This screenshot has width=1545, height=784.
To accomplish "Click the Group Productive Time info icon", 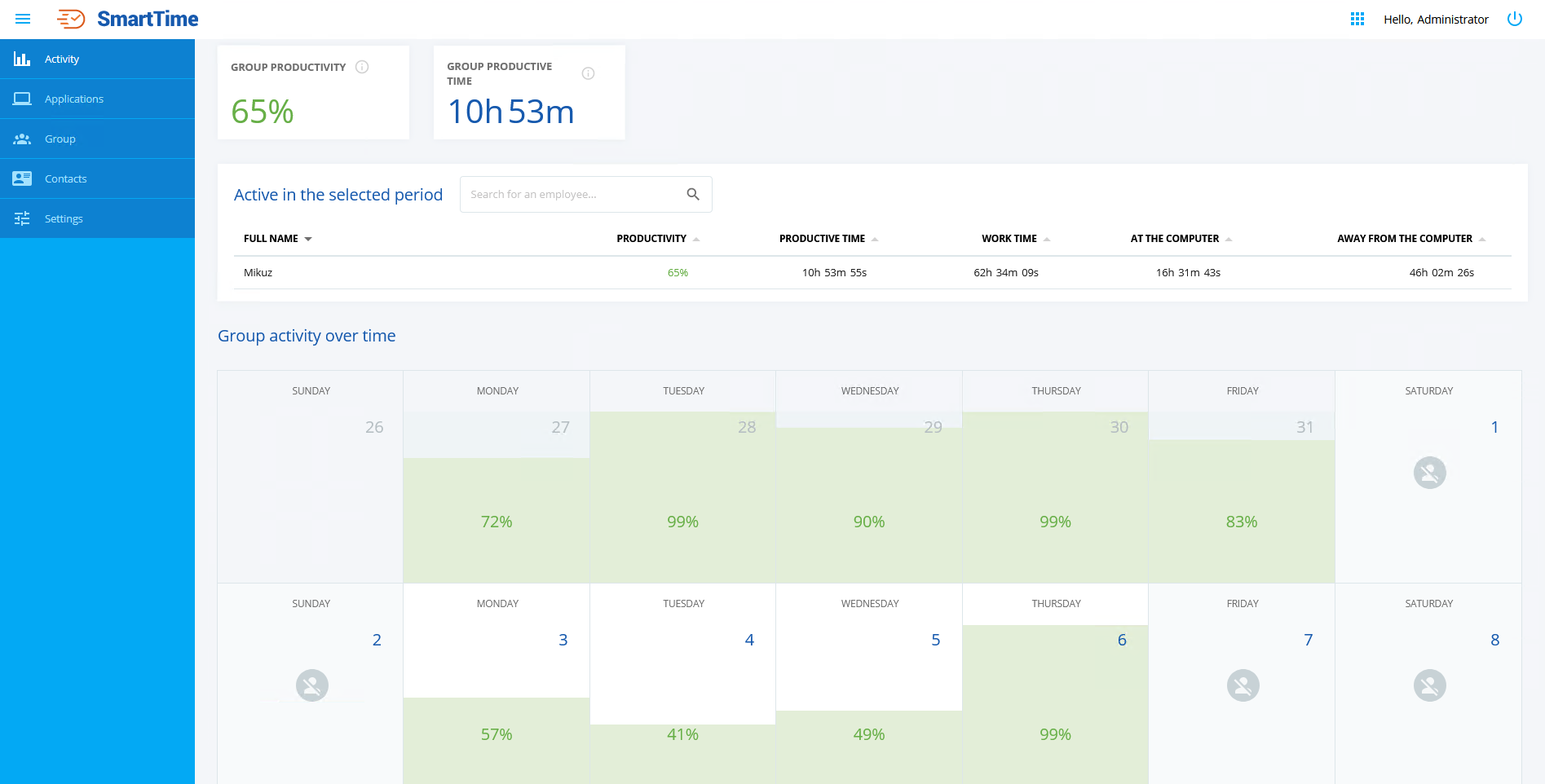I will 588,73.
